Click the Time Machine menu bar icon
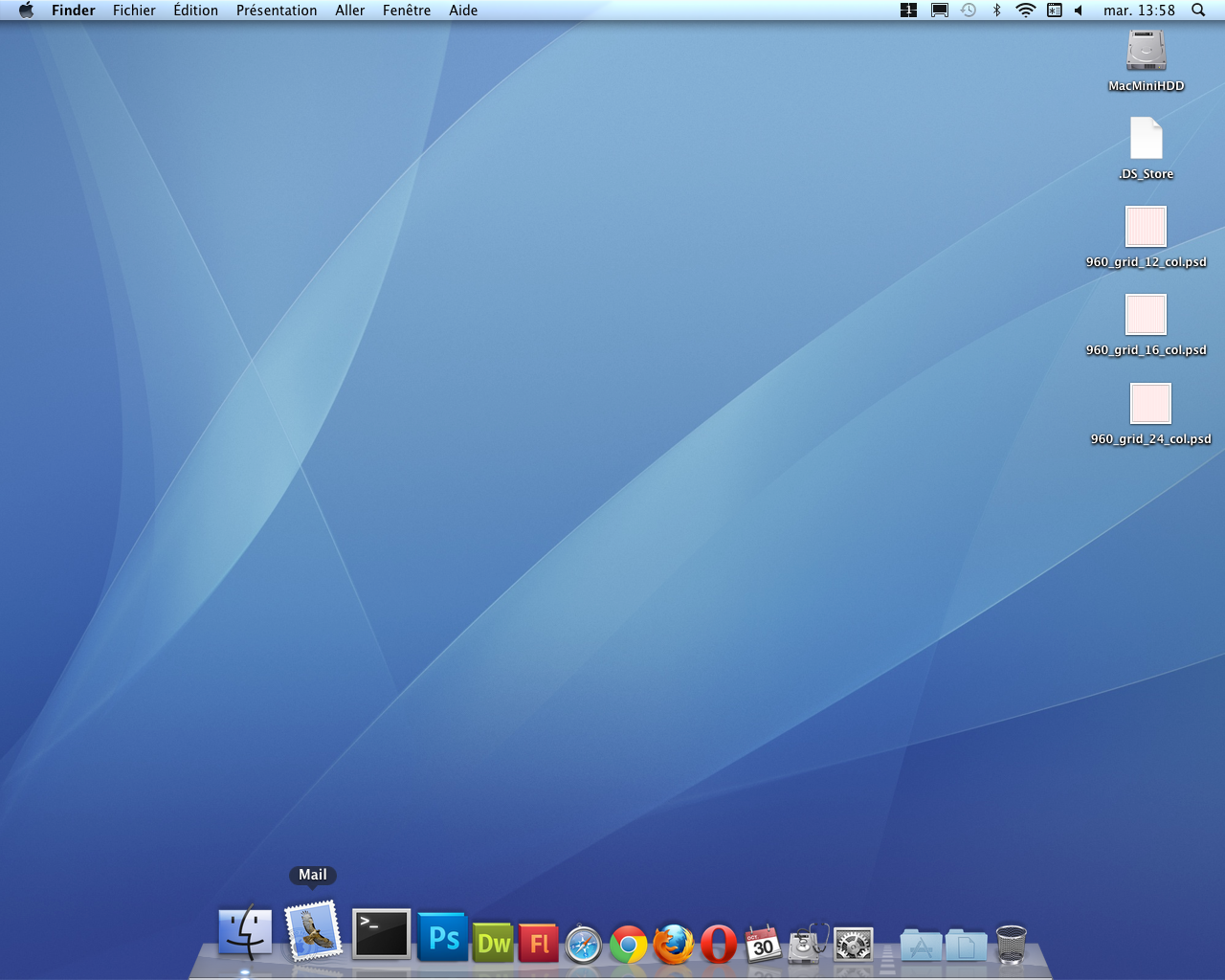The image size is (1225, 980). (x=968, y=11)
